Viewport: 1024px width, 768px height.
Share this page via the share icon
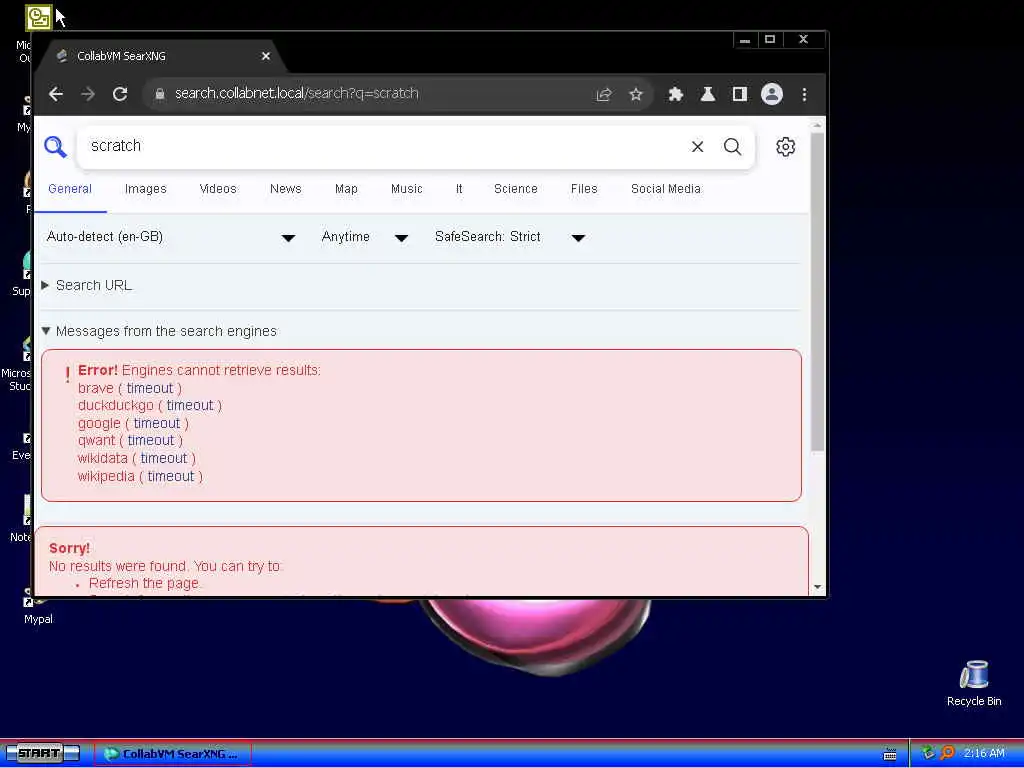[603, 95]
